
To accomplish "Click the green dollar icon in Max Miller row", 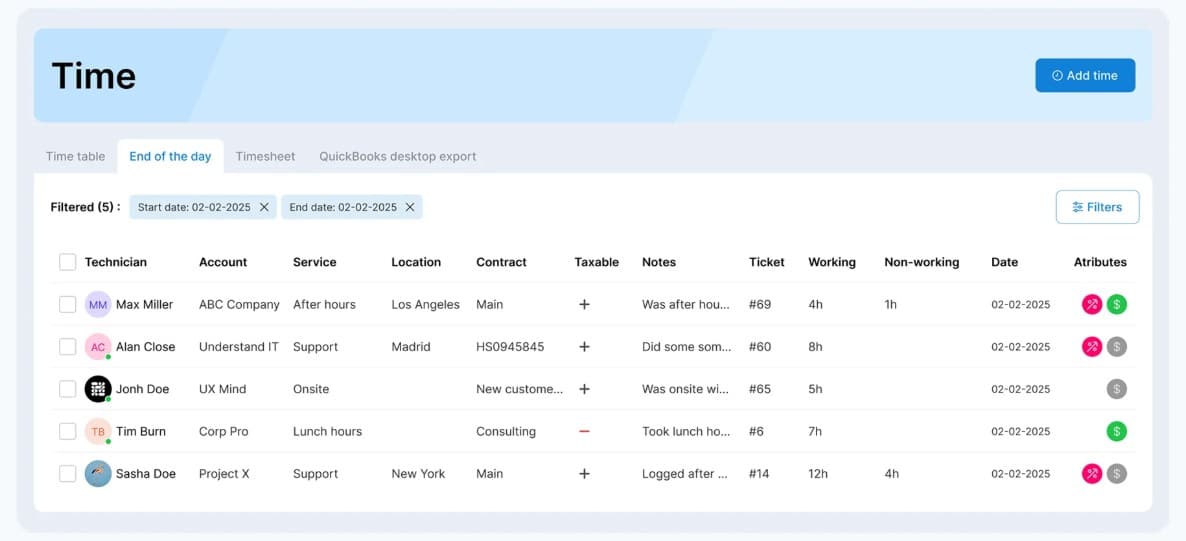I will pyautogui.click(x=1116, y=304).
